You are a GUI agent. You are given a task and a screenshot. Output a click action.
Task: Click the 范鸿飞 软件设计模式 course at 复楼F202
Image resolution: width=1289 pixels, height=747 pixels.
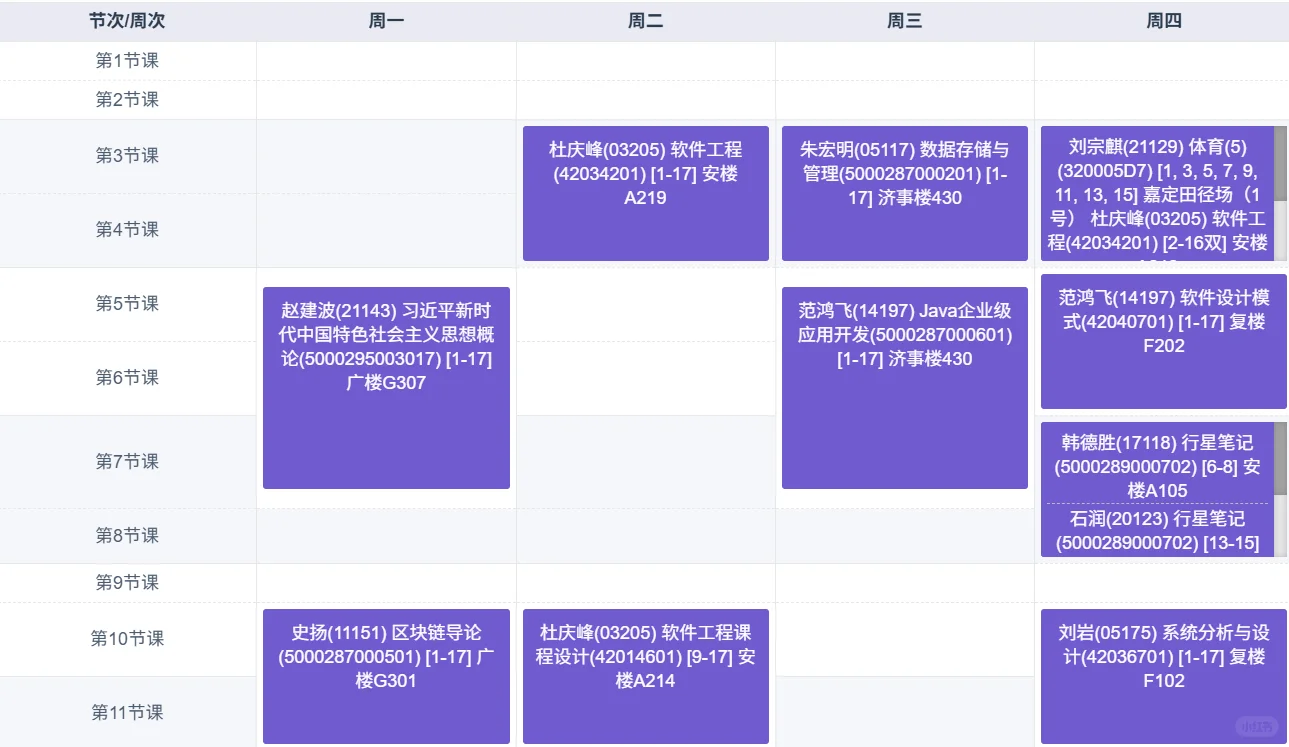1163,340
